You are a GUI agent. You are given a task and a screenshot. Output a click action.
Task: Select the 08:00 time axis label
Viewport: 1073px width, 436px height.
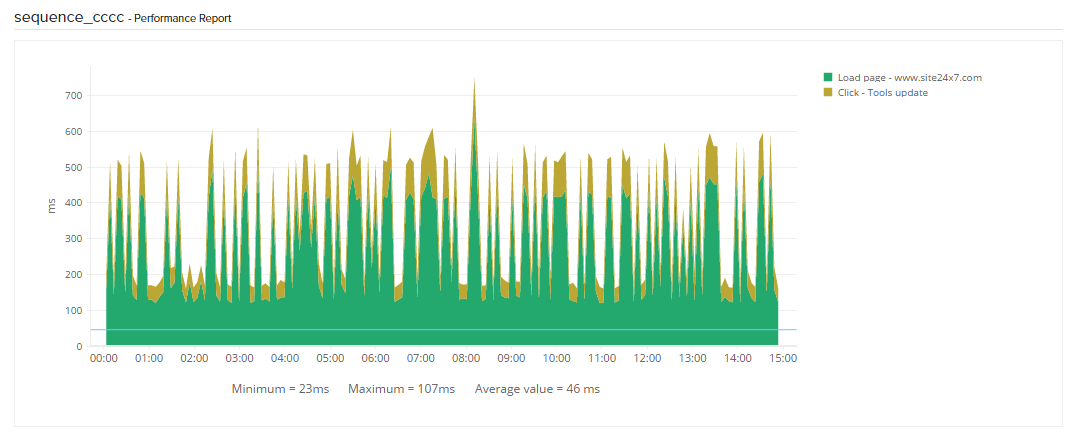click(x=466, y=358)
